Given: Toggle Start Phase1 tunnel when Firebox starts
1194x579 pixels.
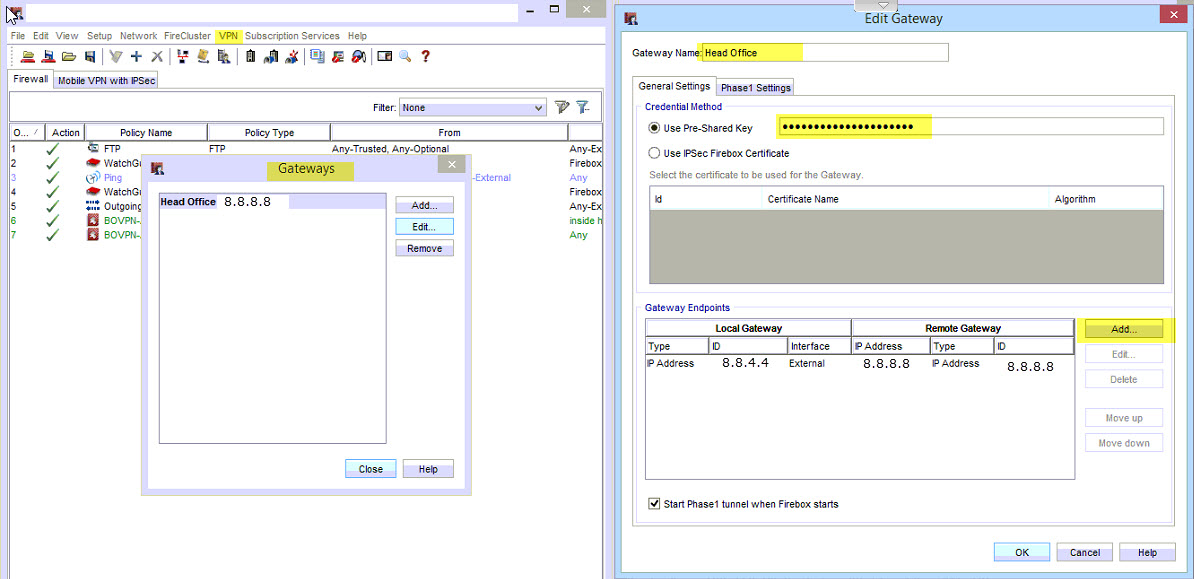Looking at the screenshot, I should pos(653,504).
